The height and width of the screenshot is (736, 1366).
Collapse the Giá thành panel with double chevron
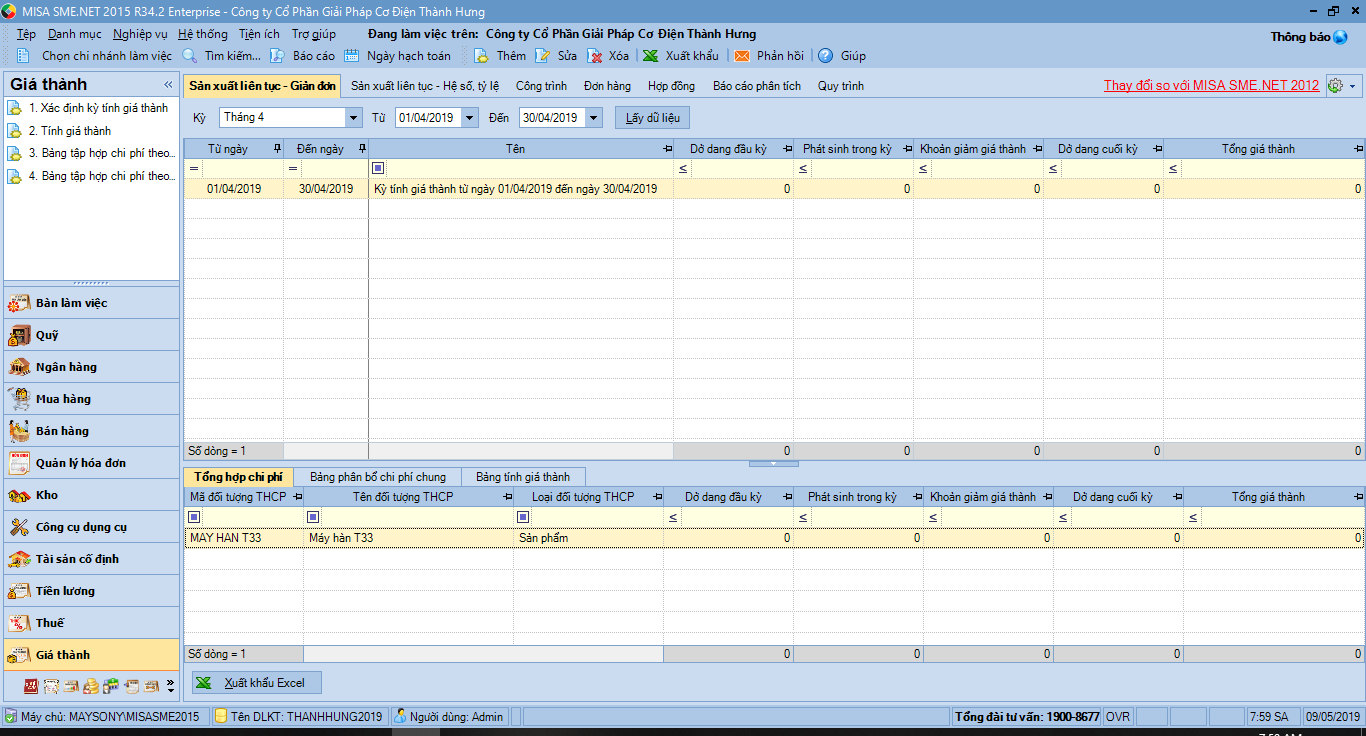pos(168,85)
